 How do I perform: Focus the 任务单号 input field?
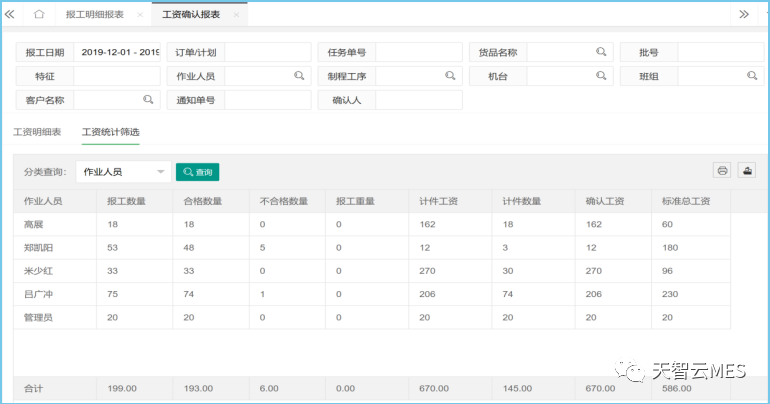point(418,52)
